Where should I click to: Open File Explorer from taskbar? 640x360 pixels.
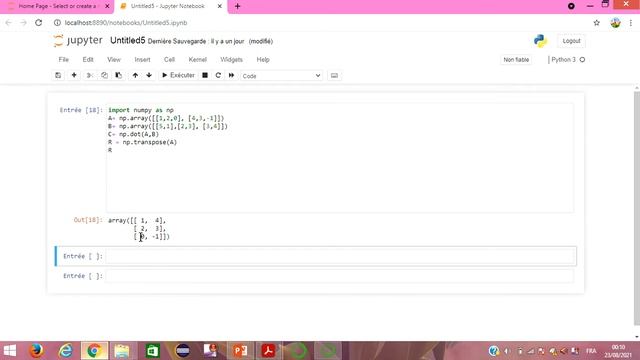tap(122, 351)
